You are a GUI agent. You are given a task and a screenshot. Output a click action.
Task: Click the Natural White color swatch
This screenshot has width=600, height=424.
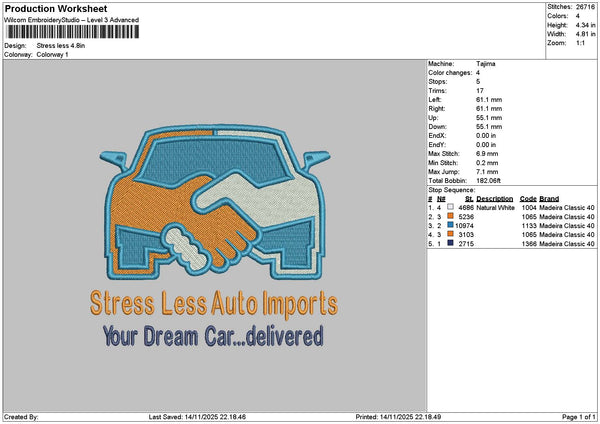coord(452,208)
